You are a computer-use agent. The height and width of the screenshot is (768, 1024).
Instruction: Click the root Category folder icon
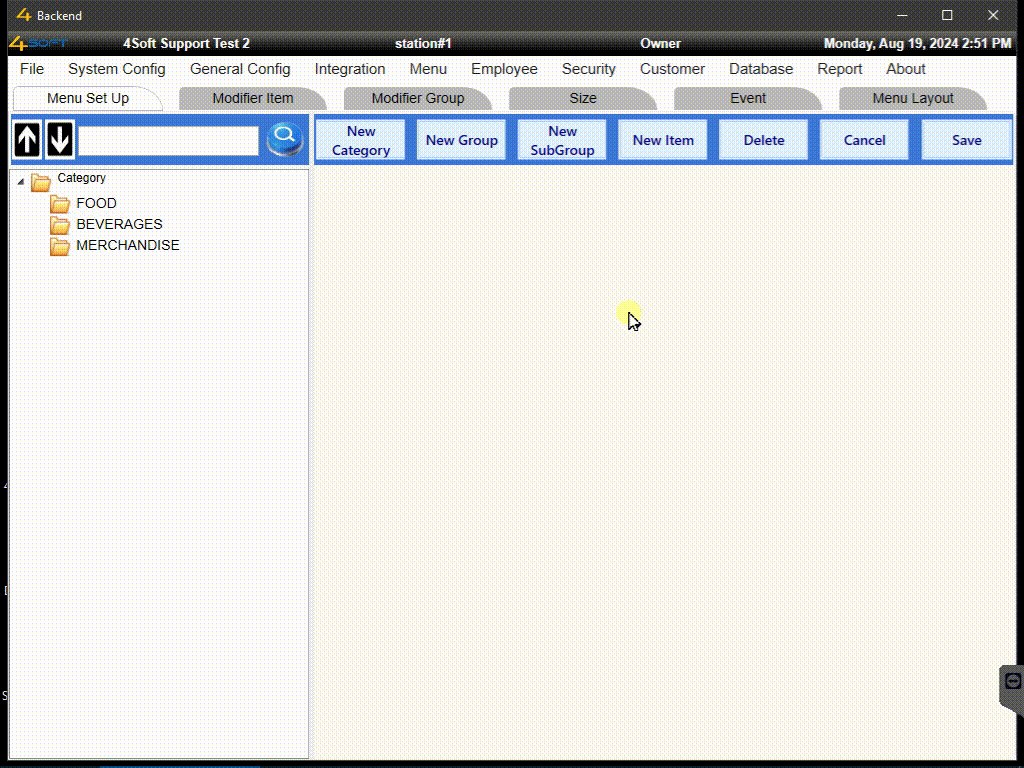[x=40, y=182]
